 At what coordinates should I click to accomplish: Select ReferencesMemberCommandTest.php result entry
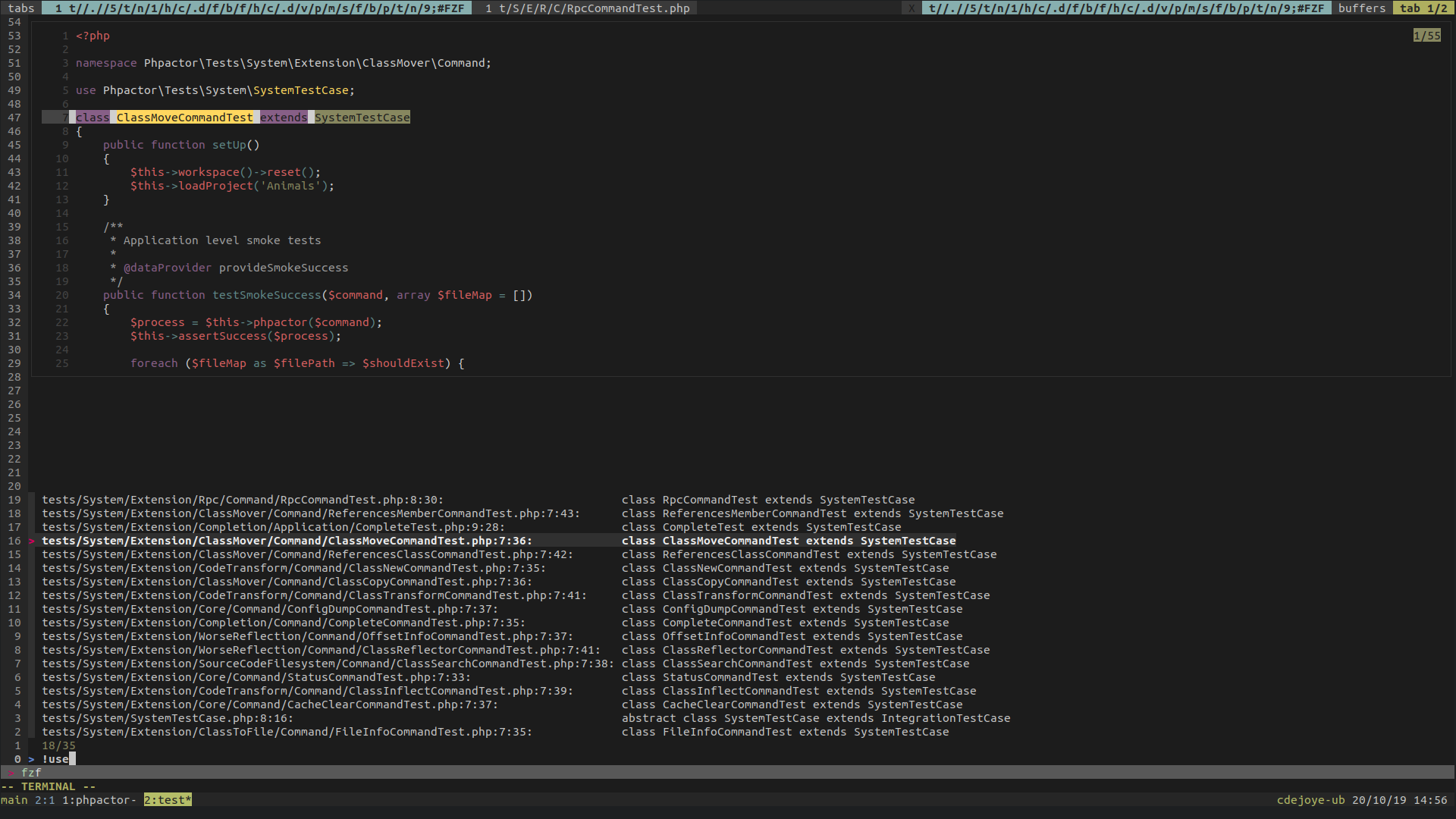[311, 514]
